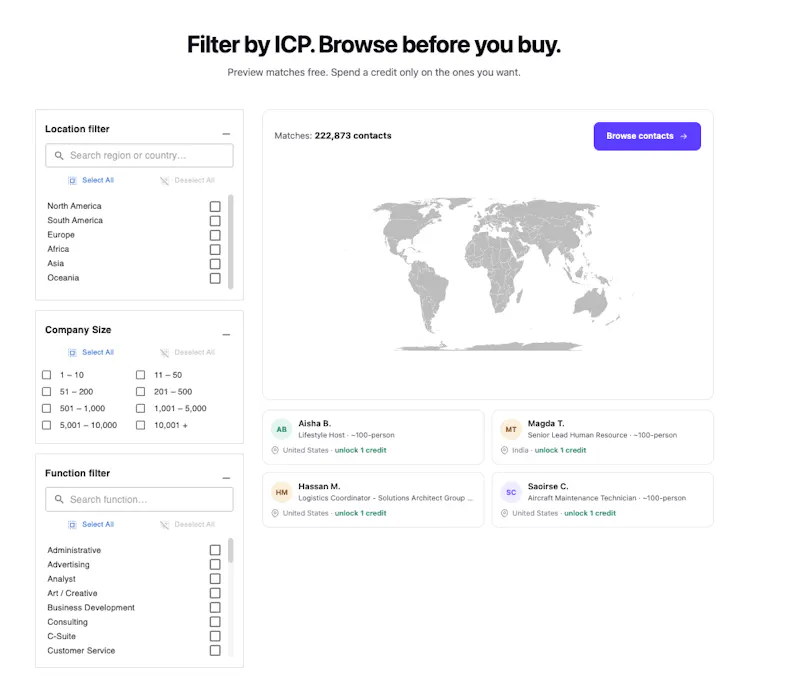Click the Deselect All icon under Company Size
Image resolution: width=800 pixels, height=675 pixels.
[164, 353]
